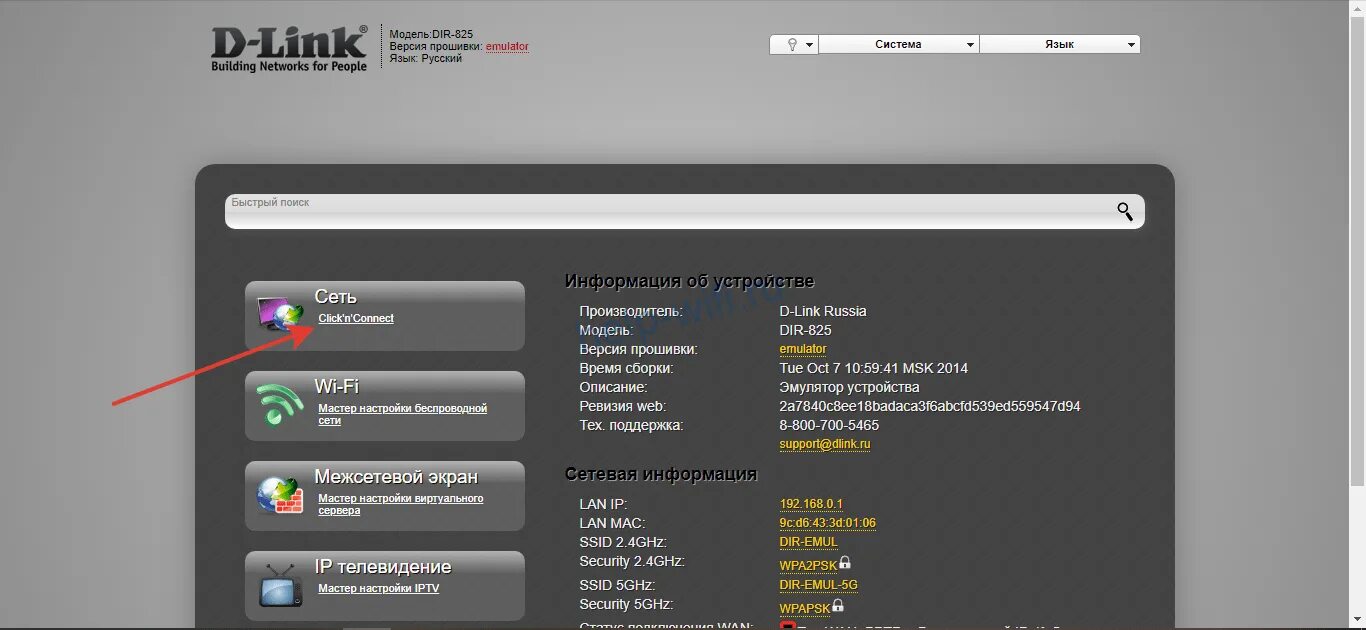1366x630 pixels.
Task: Click the Сетевая информация heading
Action: pyautogui.click(x=661, y=474)
